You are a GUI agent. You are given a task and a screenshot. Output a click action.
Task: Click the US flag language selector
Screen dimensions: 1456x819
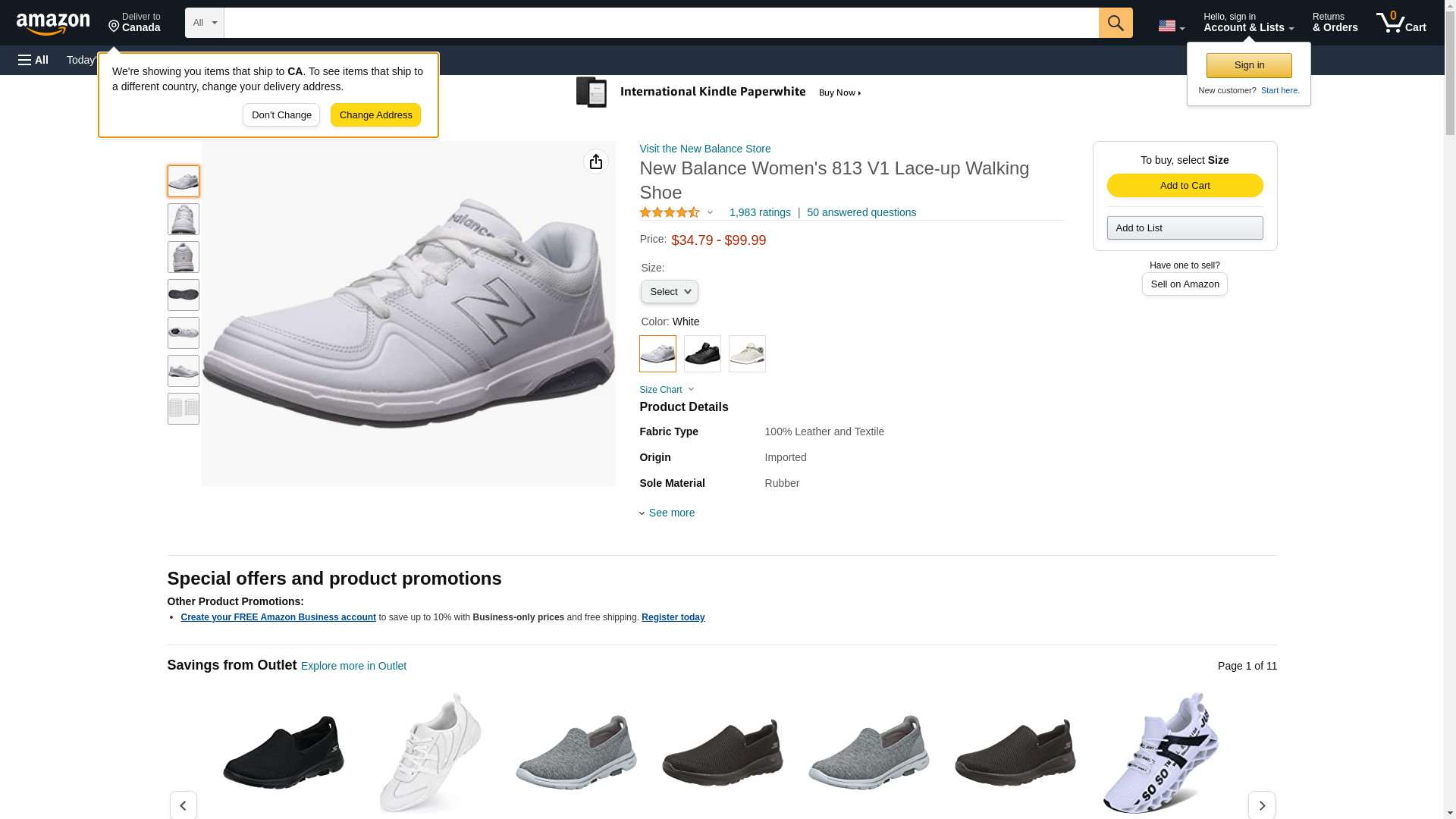(x=1170, y=26)
